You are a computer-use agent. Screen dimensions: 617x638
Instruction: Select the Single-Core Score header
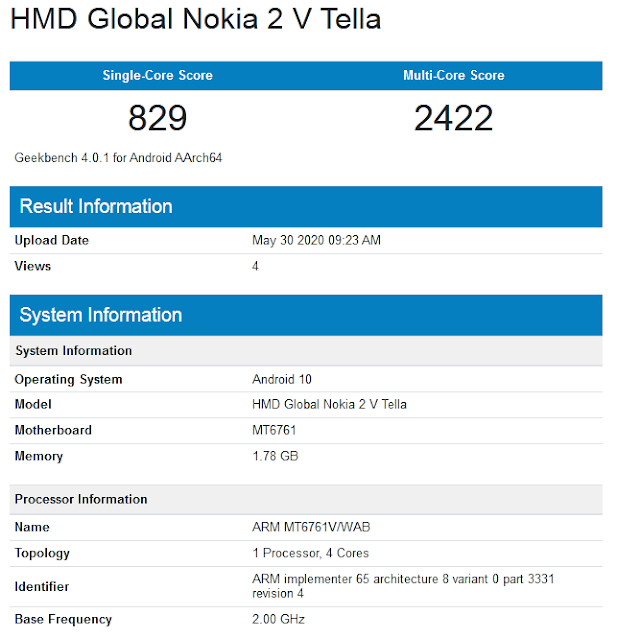tap(158, 75)
